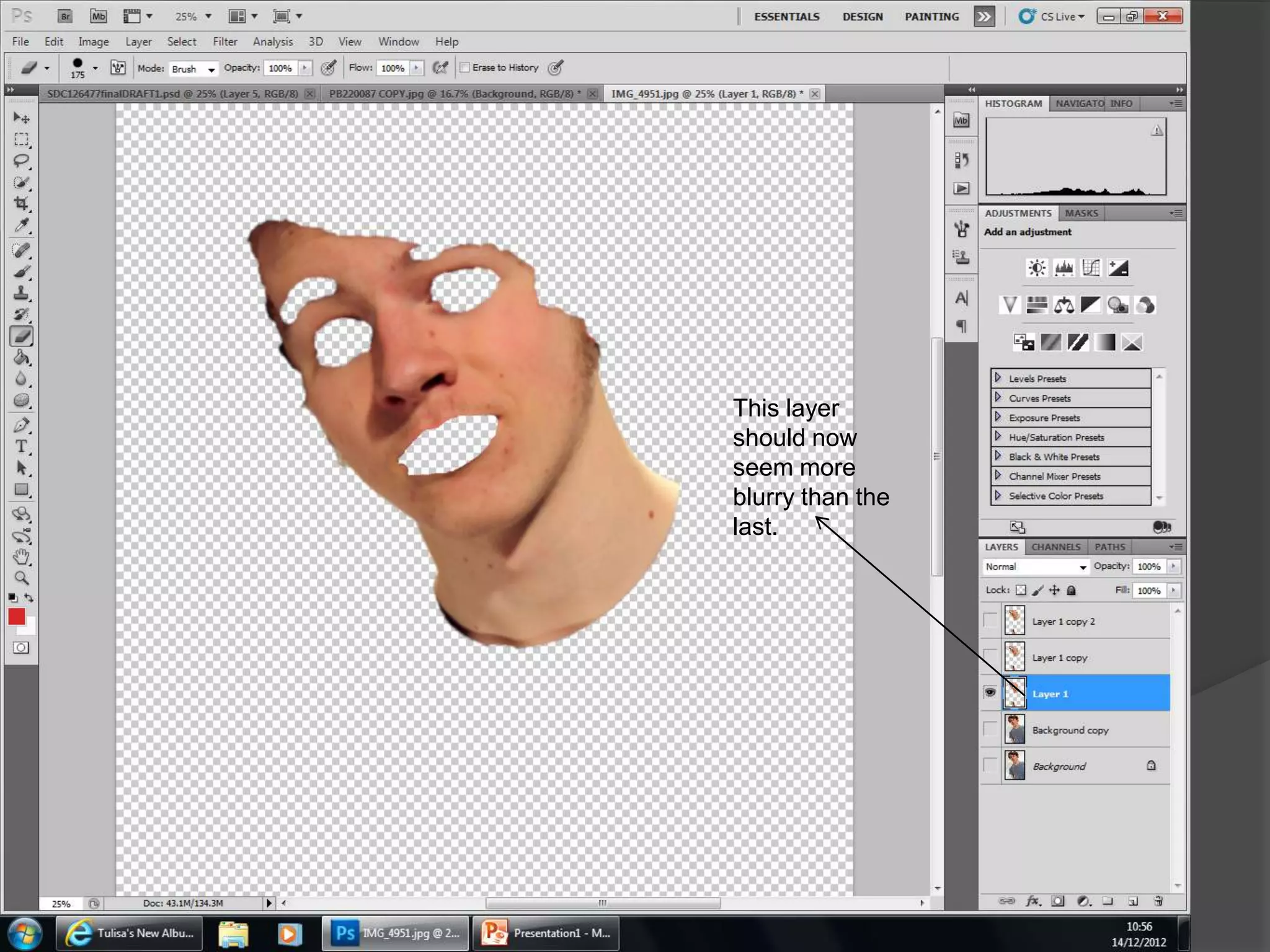
Task: Click the red foreground color swatch
Action: coord(16,617)
